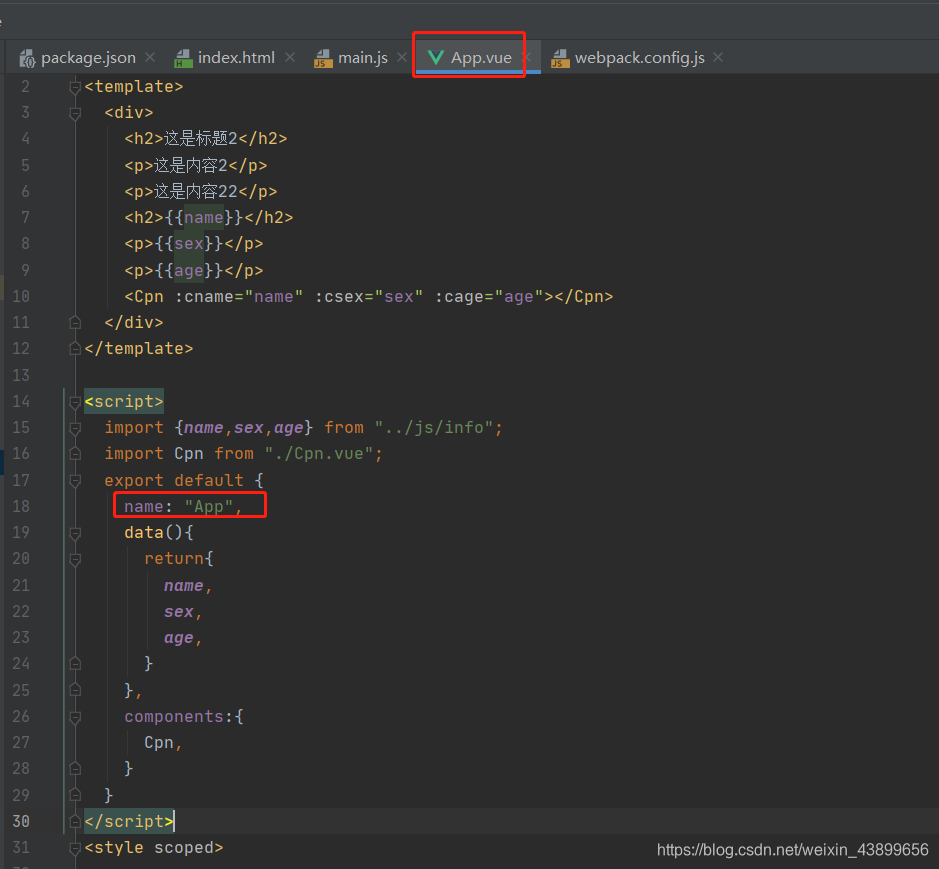Switch to the main.js tab

point(362,58)
